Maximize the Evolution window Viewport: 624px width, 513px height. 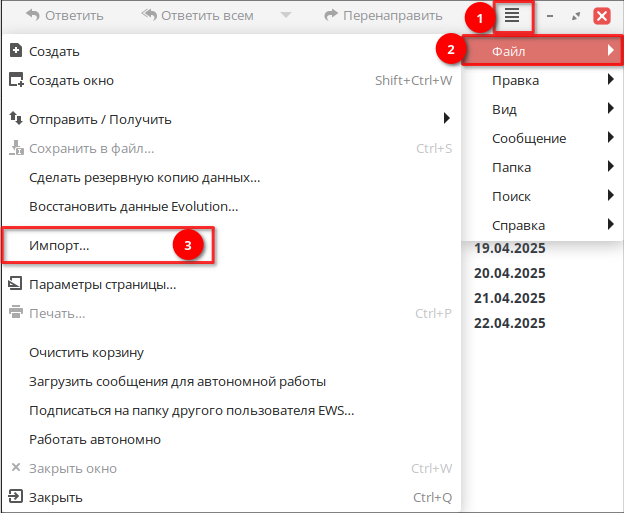(576, 16)
